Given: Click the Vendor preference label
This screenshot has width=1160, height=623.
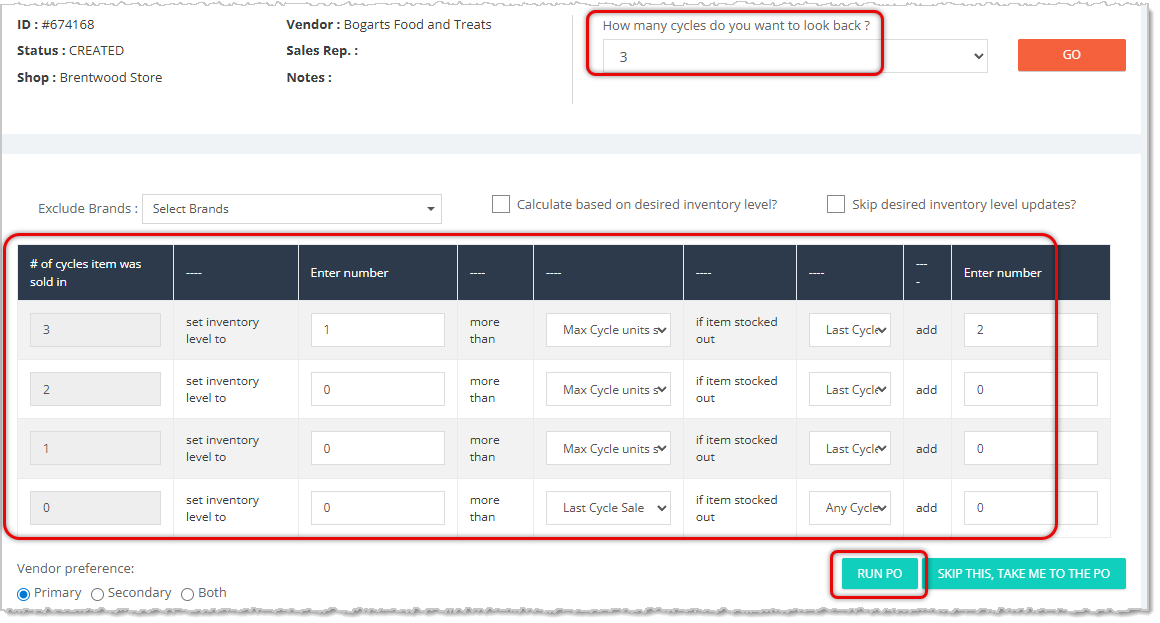Looking at the screenshot, I should pos(75,568).
